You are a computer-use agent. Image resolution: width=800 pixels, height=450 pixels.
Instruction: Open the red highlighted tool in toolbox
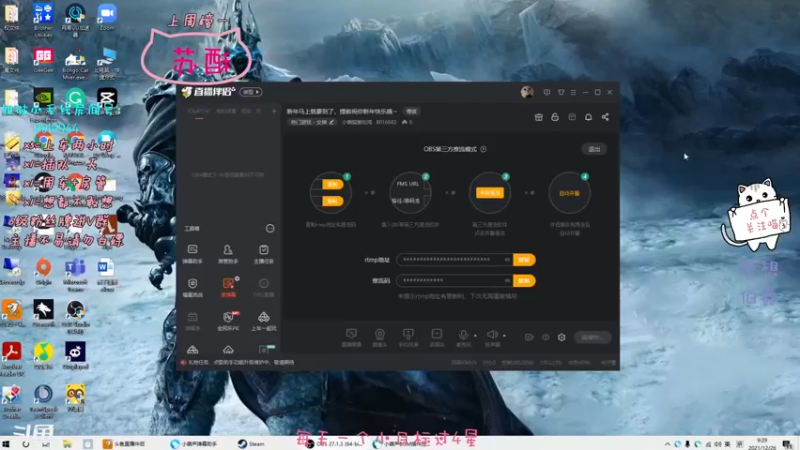(x=228, y=287)
